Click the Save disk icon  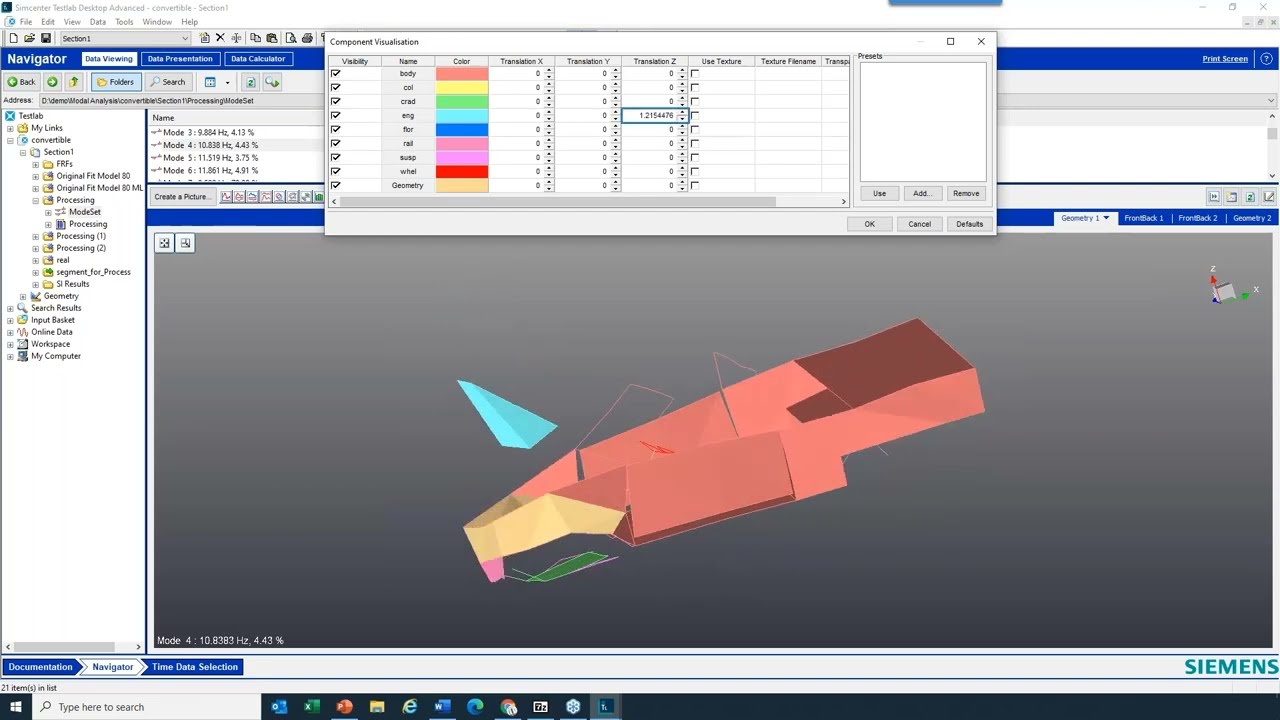[x=45, y=38]
